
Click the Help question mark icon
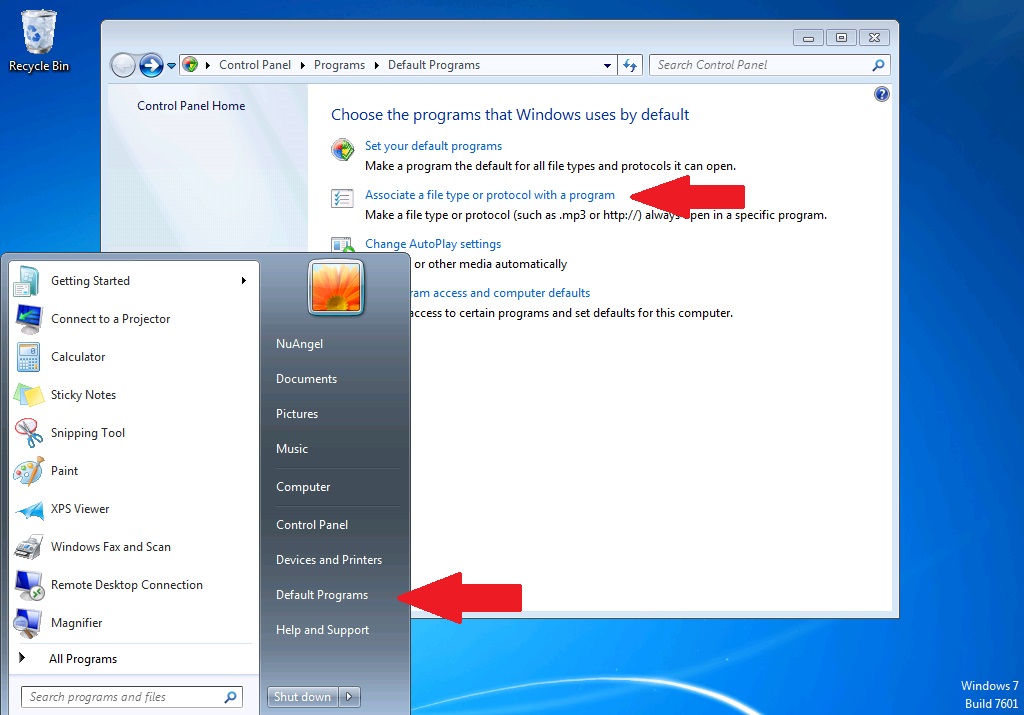(x=881, y=93)
